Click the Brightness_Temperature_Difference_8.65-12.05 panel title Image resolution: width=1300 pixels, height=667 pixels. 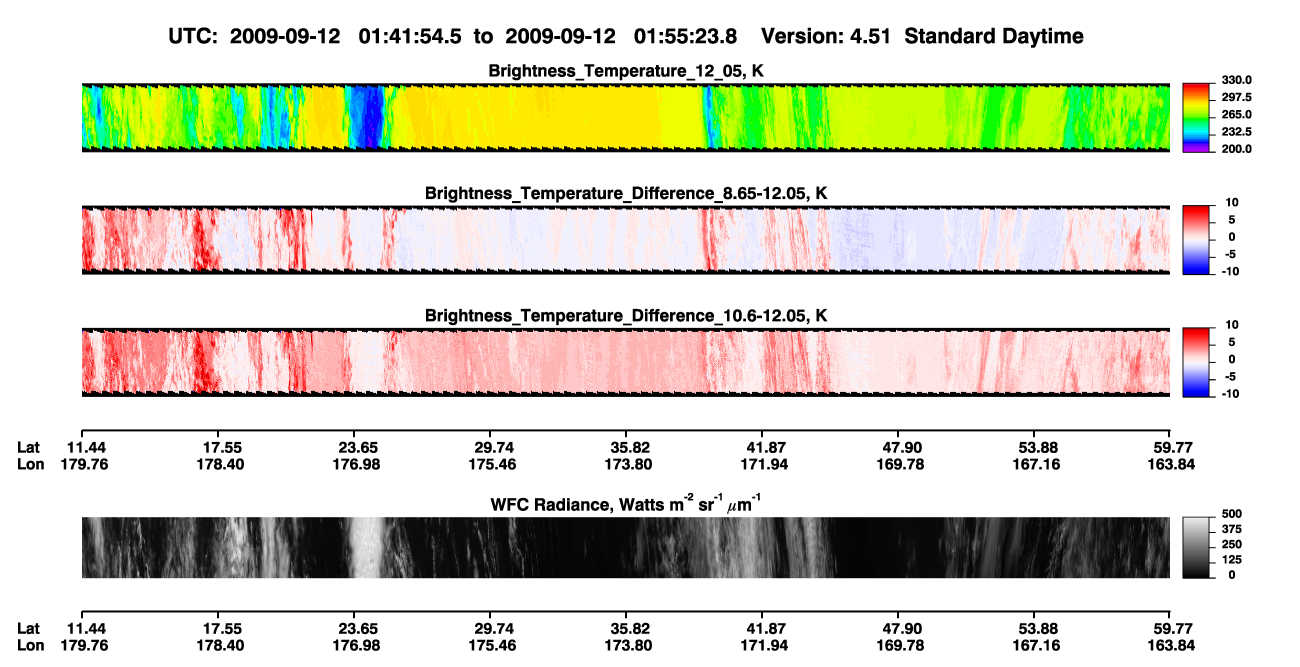pos(626,193)
